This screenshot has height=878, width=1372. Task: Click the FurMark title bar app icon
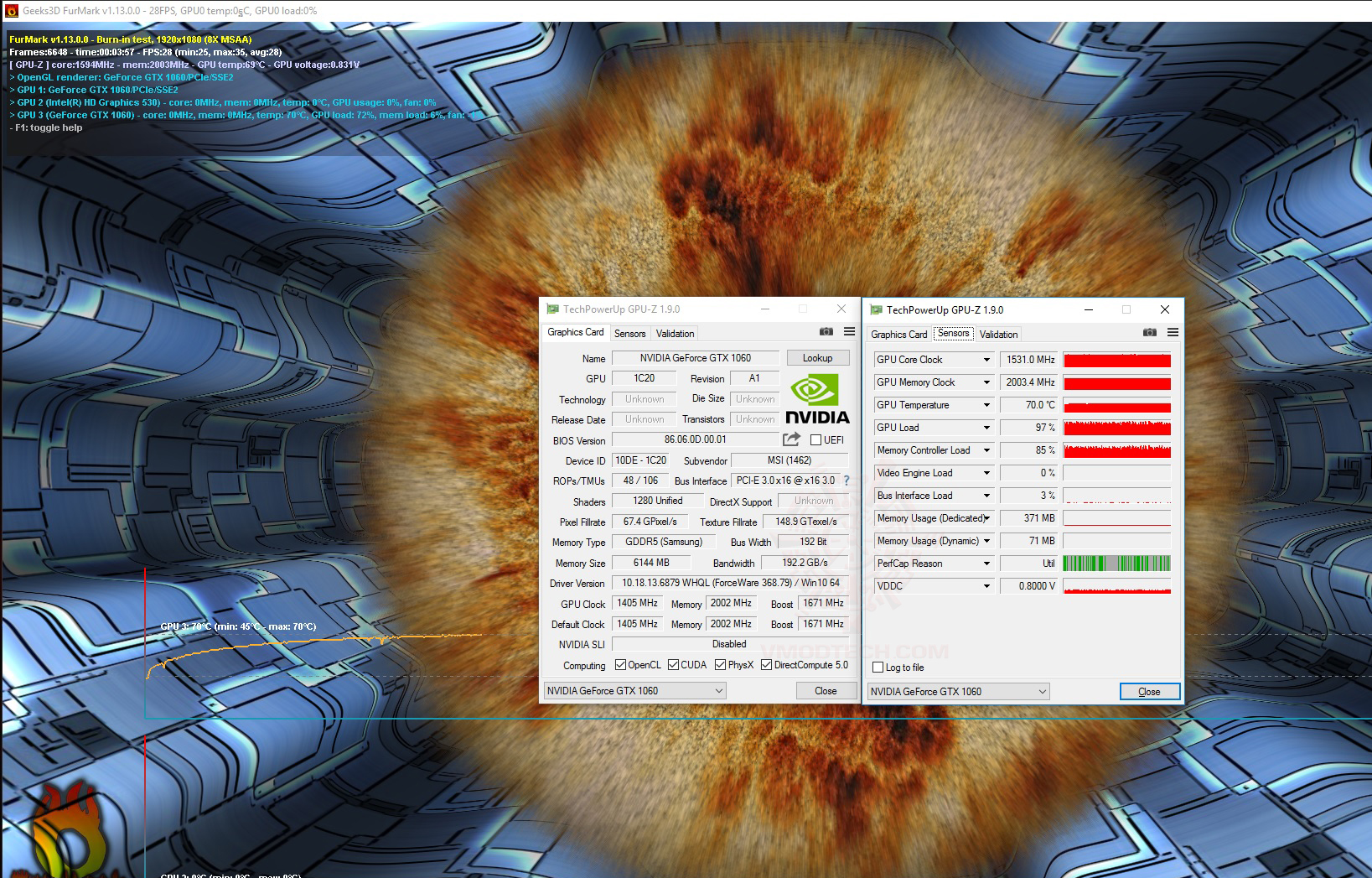pyautogui.click(x=12, y=11)
